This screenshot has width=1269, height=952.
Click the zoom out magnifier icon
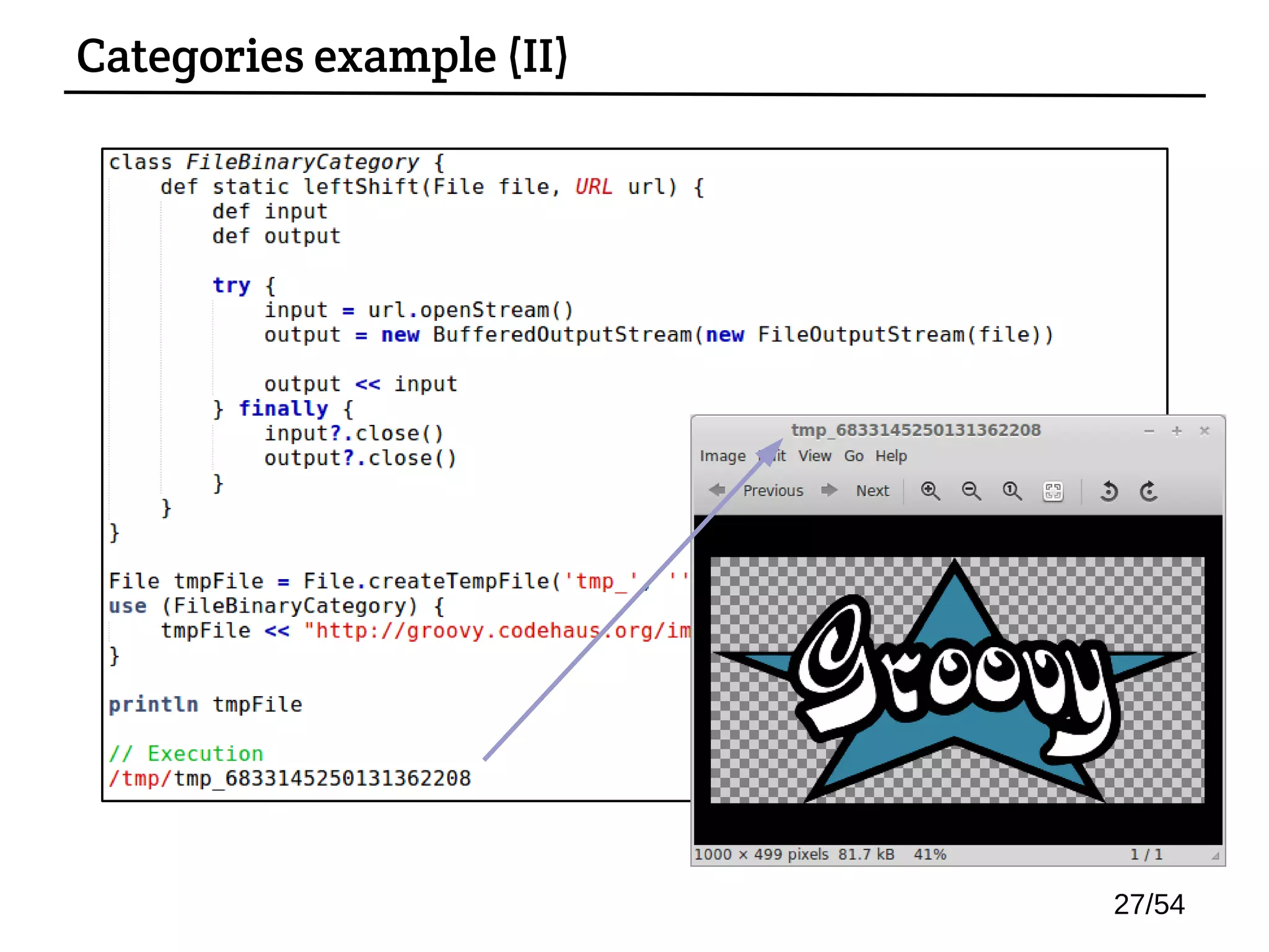971,491
